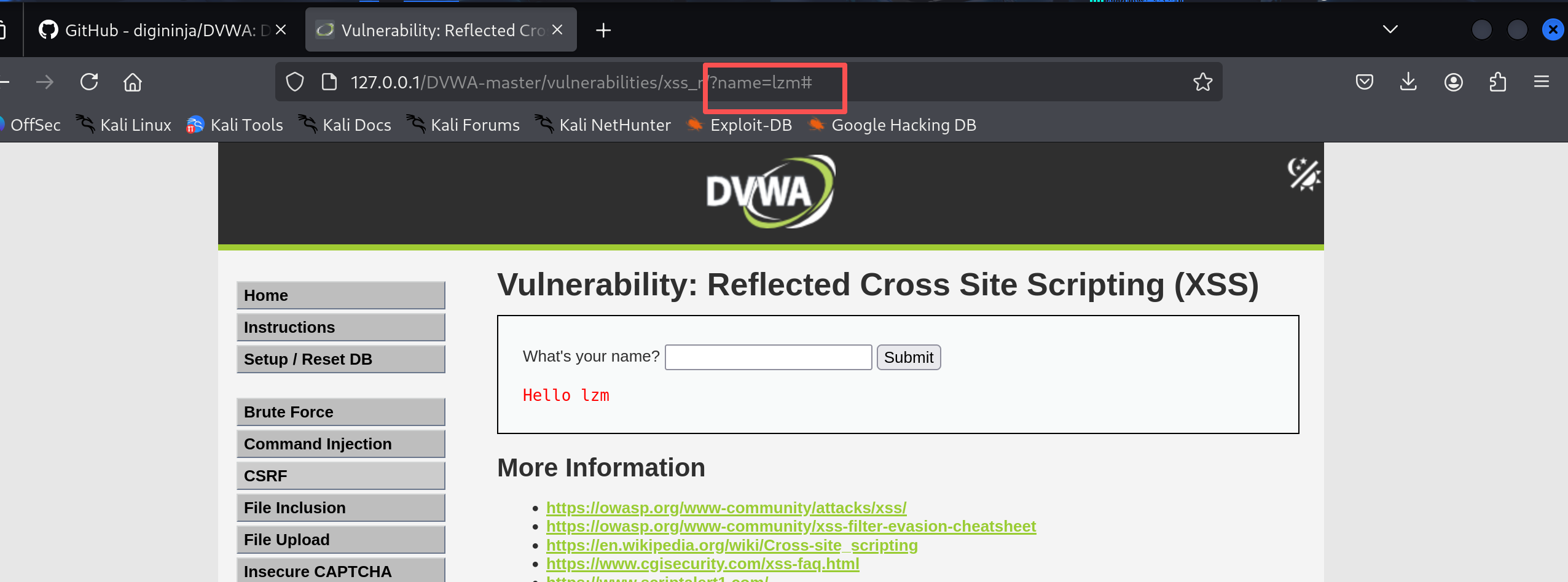Open the File Upload page
This screenshot has width=1568, height=582.
point(340,540)
